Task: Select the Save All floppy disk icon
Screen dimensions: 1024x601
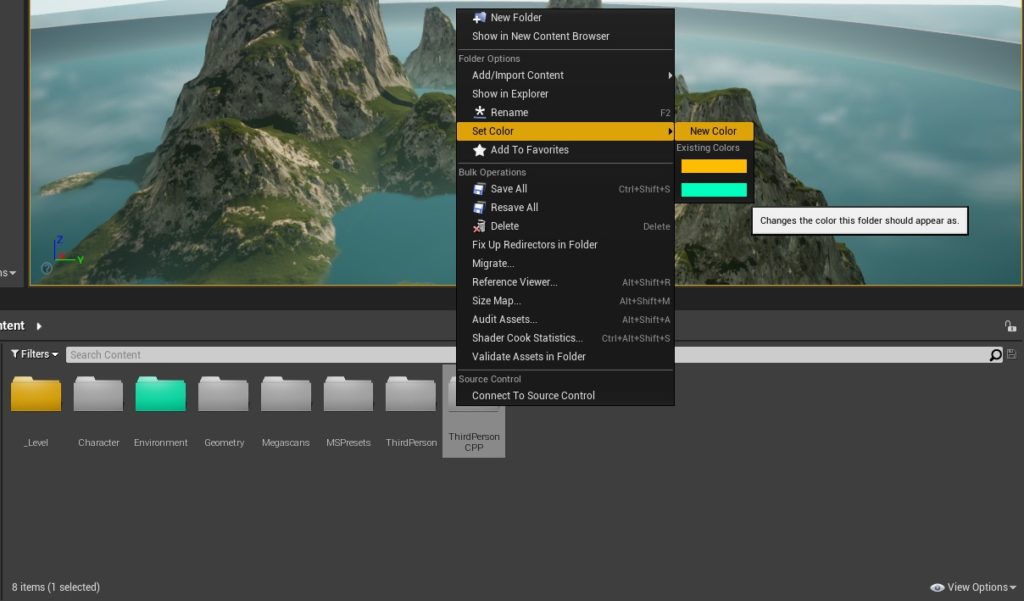Action: [477, 189]
